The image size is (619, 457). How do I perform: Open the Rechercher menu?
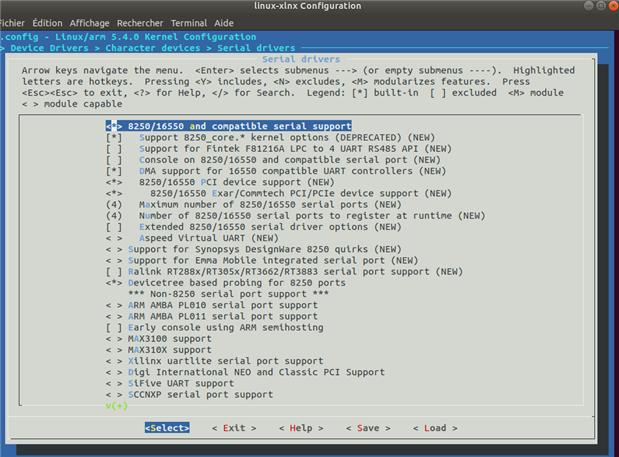click(140, 23)
